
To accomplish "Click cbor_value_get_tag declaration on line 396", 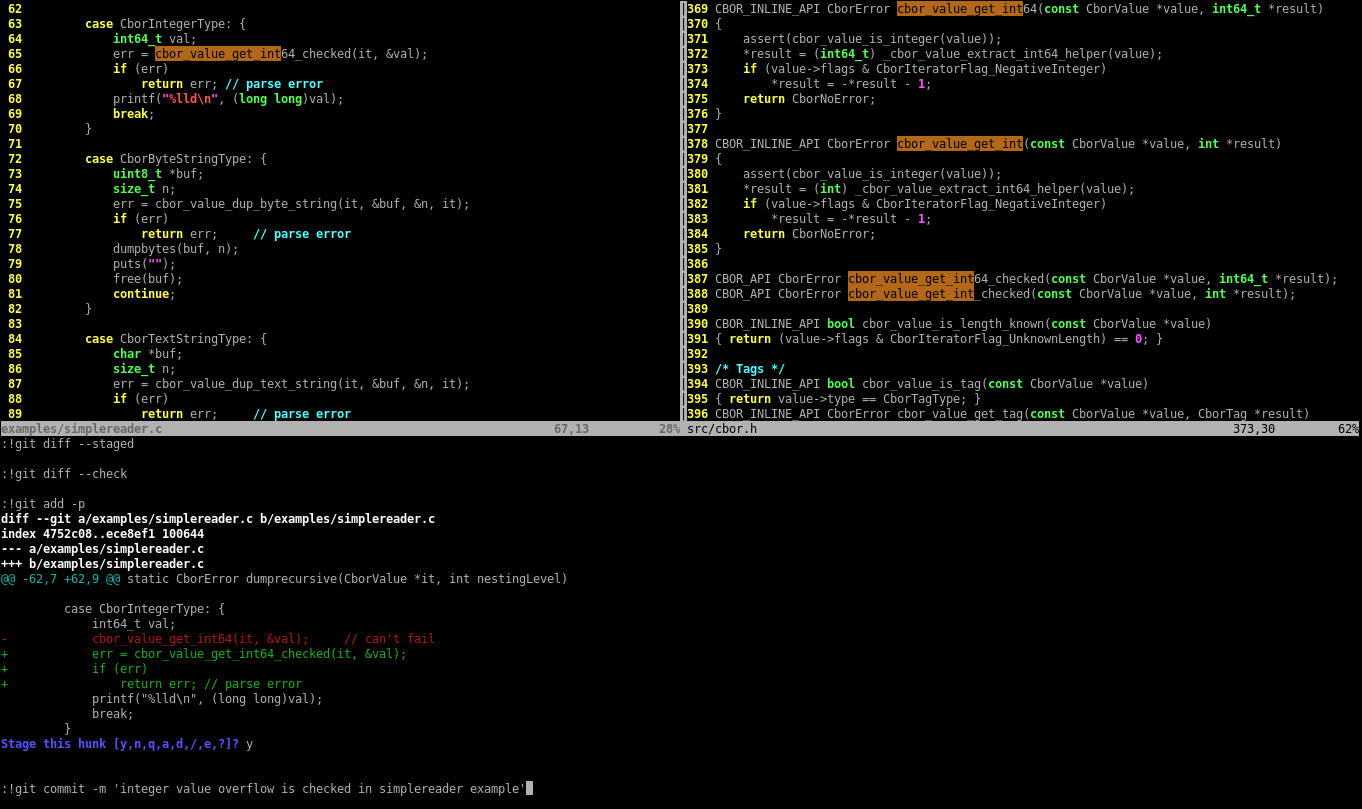I will [1012, 414].
